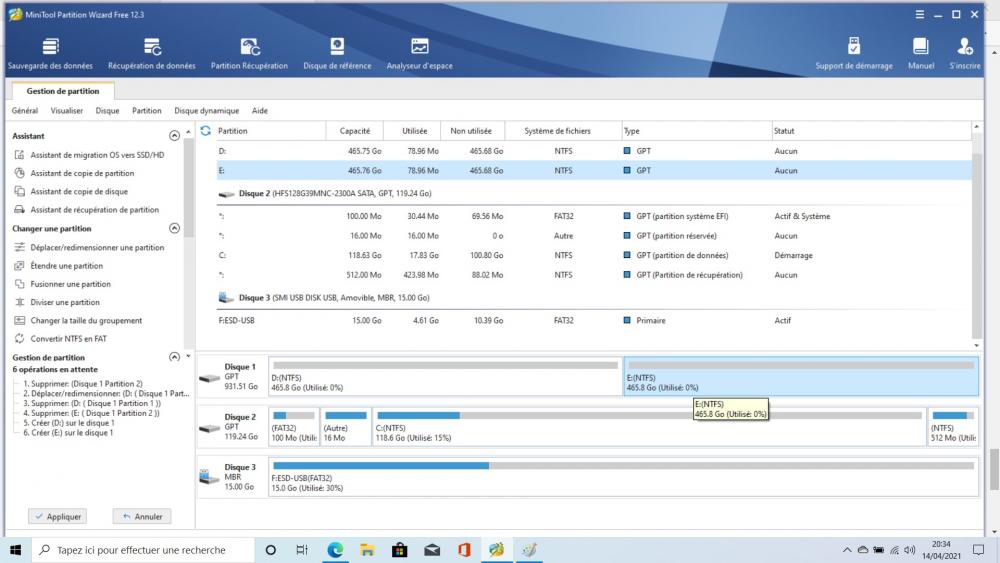Select Fusionner une partition option
The width and height of the screenshot is (1000, 563).
pyautogui.click(x=70, y=284)
